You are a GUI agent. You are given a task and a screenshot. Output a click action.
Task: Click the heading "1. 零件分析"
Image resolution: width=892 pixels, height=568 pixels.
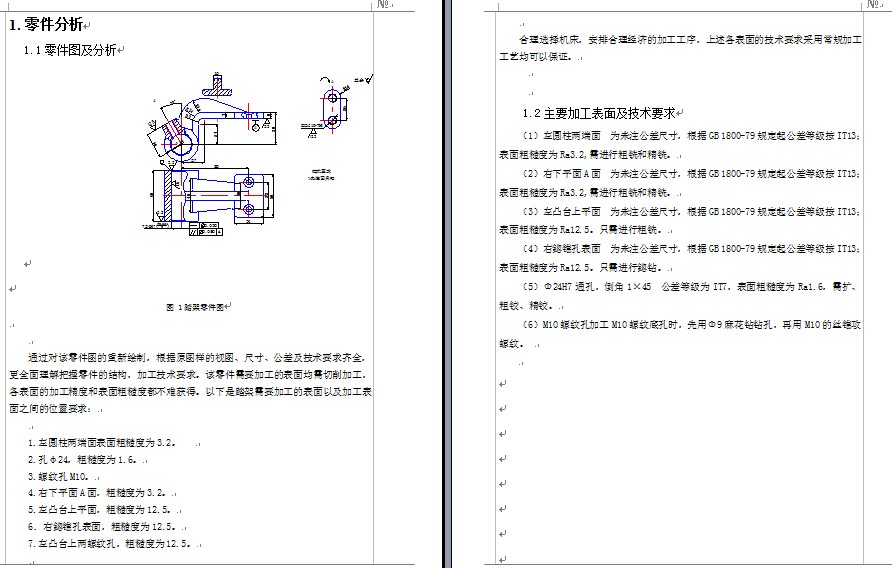click(47, 24)
